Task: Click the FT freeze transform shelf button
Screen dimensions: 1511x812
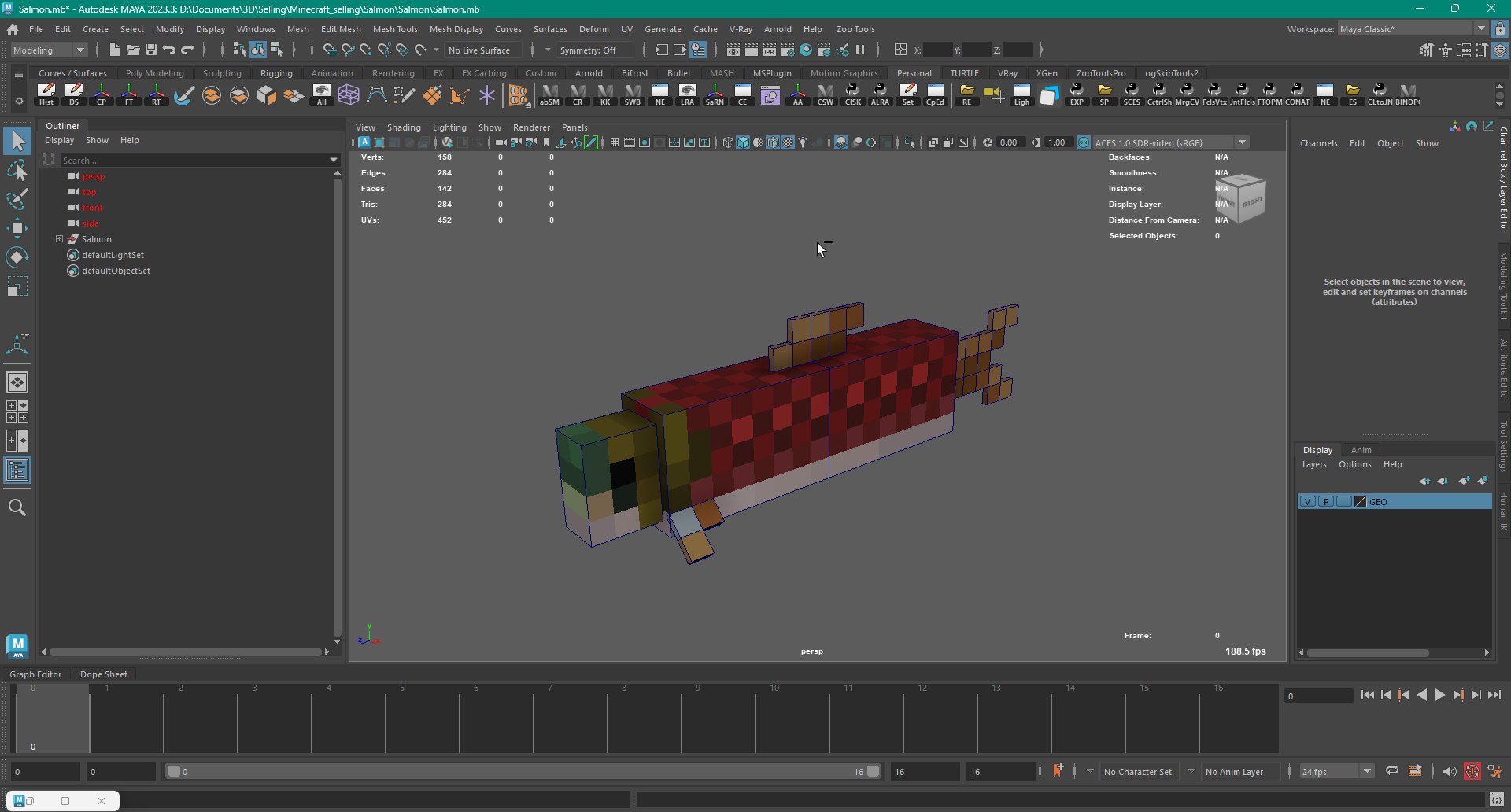Action: tap(129, 94)
